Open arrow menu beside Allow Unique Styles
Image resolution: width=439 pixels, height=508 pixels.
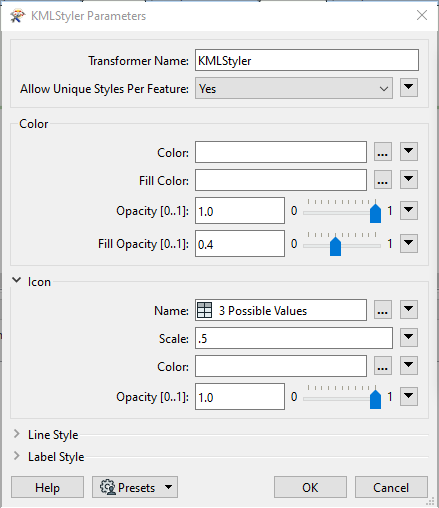(409, 87)
